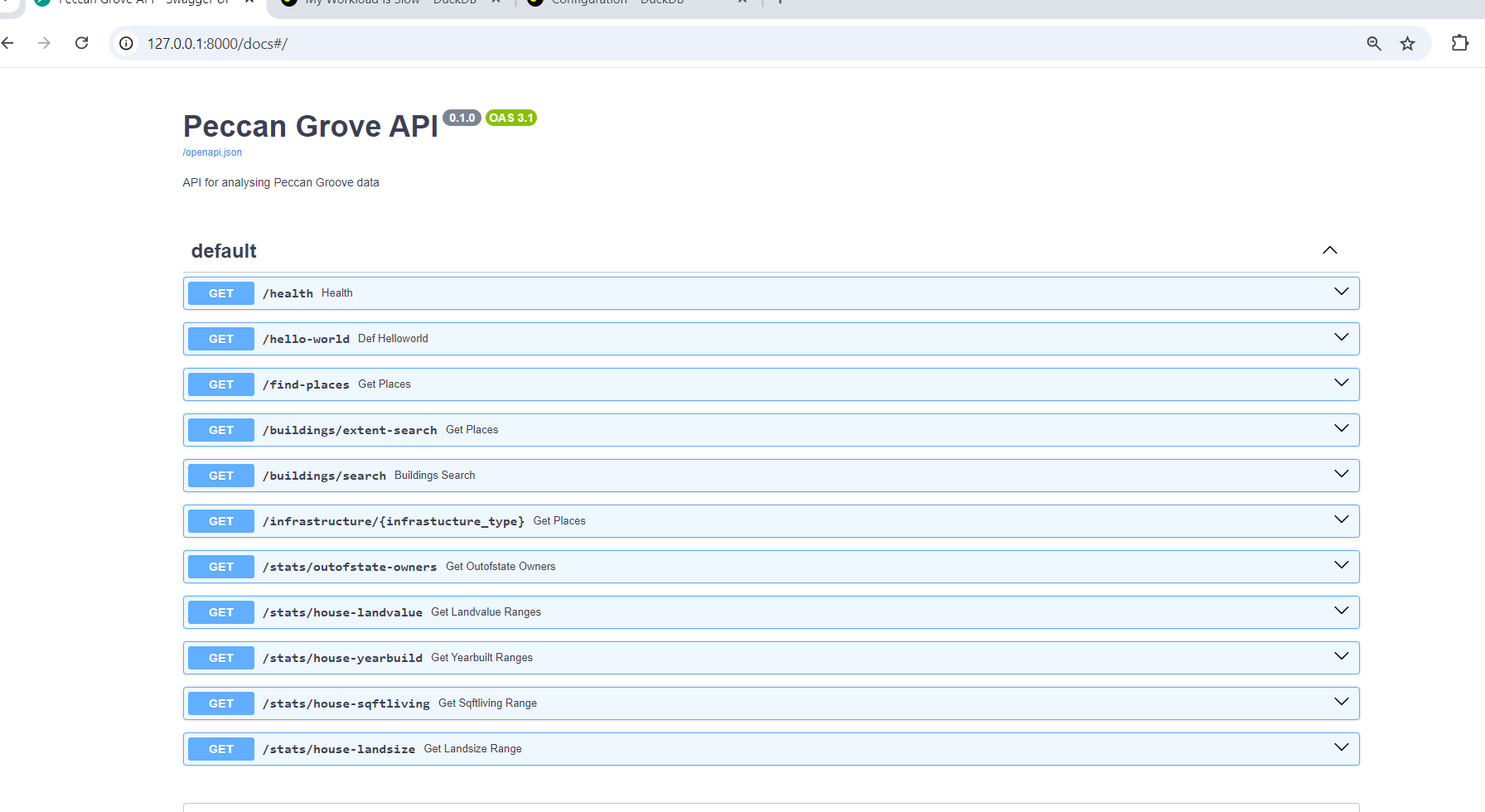
Task: Expand the /buildings/search endpoint chevron
Action: point(1341,474)
